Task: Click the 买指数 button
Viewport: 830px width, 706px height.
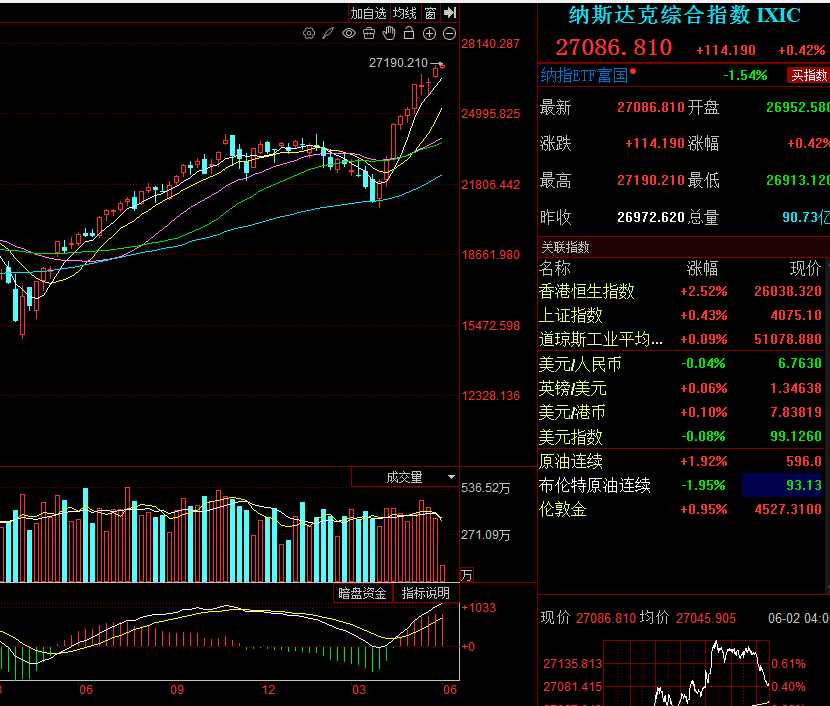Action: point(808,75)
